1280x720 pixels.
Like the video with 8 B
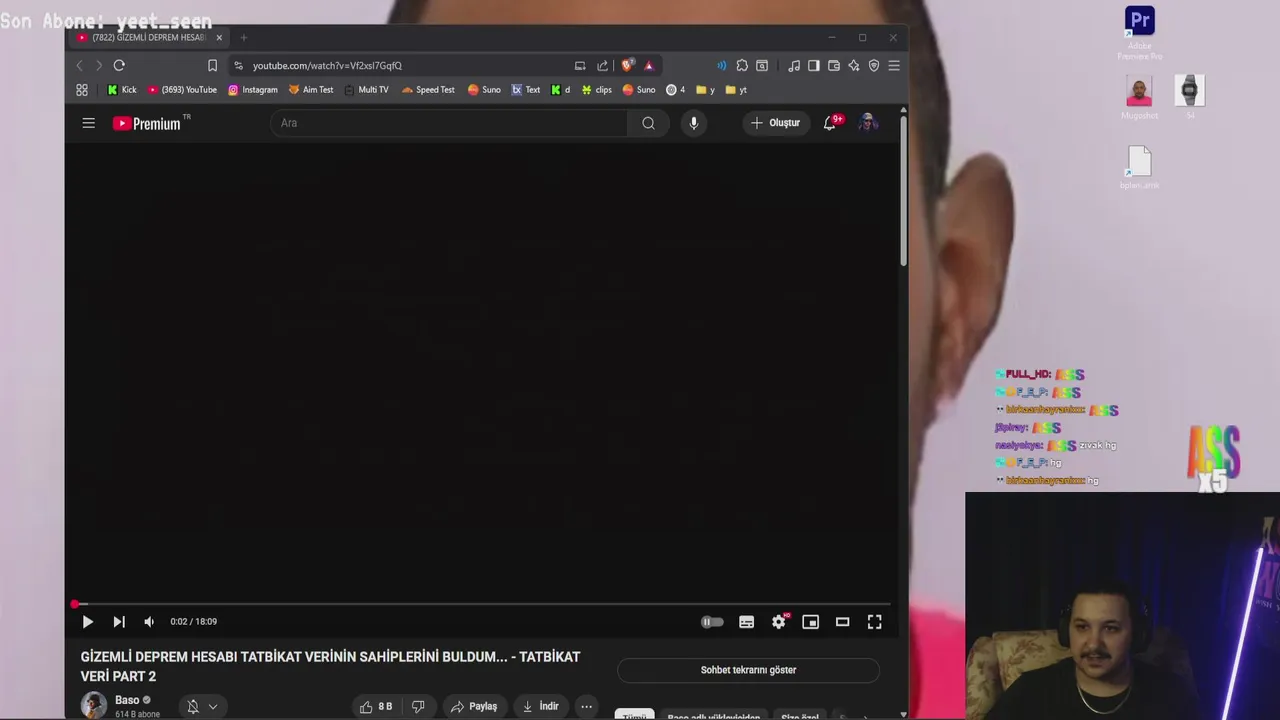[x=376, y=706]
